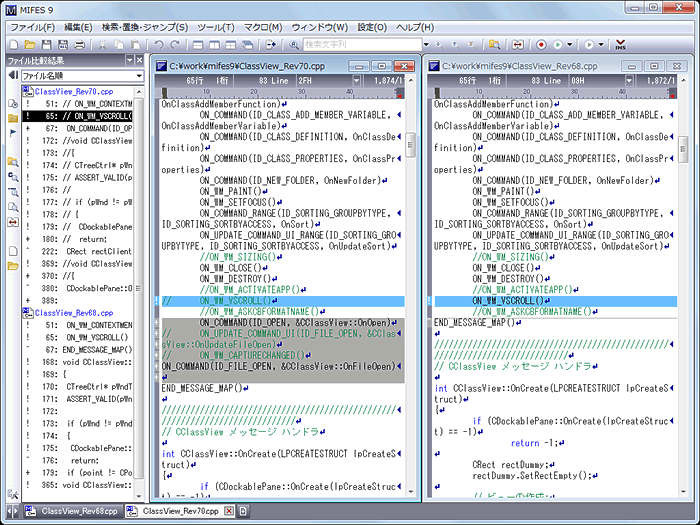This screenshot has width=700, height=525.
Task: Click the New file toolbar icon
Action: [x=11, y=45]
